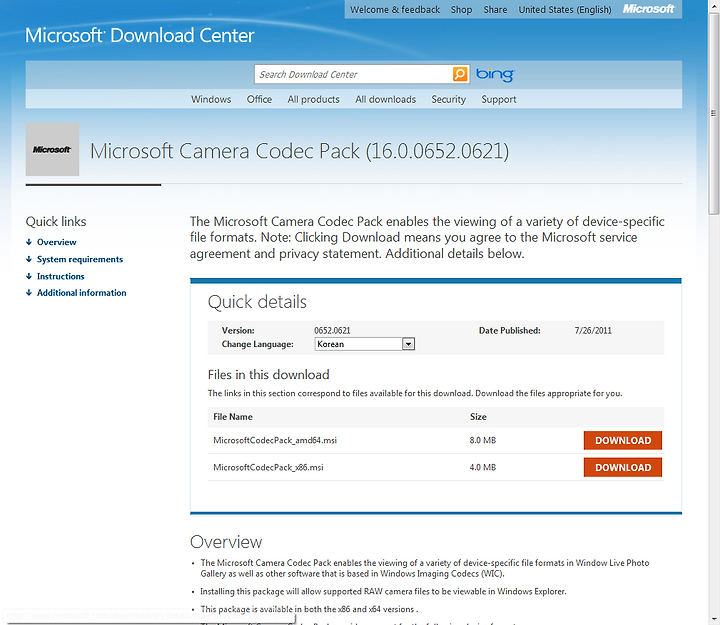
Task: Download MicrosoftCodecPack_x86.msi
Action: [x=623, y=467]
